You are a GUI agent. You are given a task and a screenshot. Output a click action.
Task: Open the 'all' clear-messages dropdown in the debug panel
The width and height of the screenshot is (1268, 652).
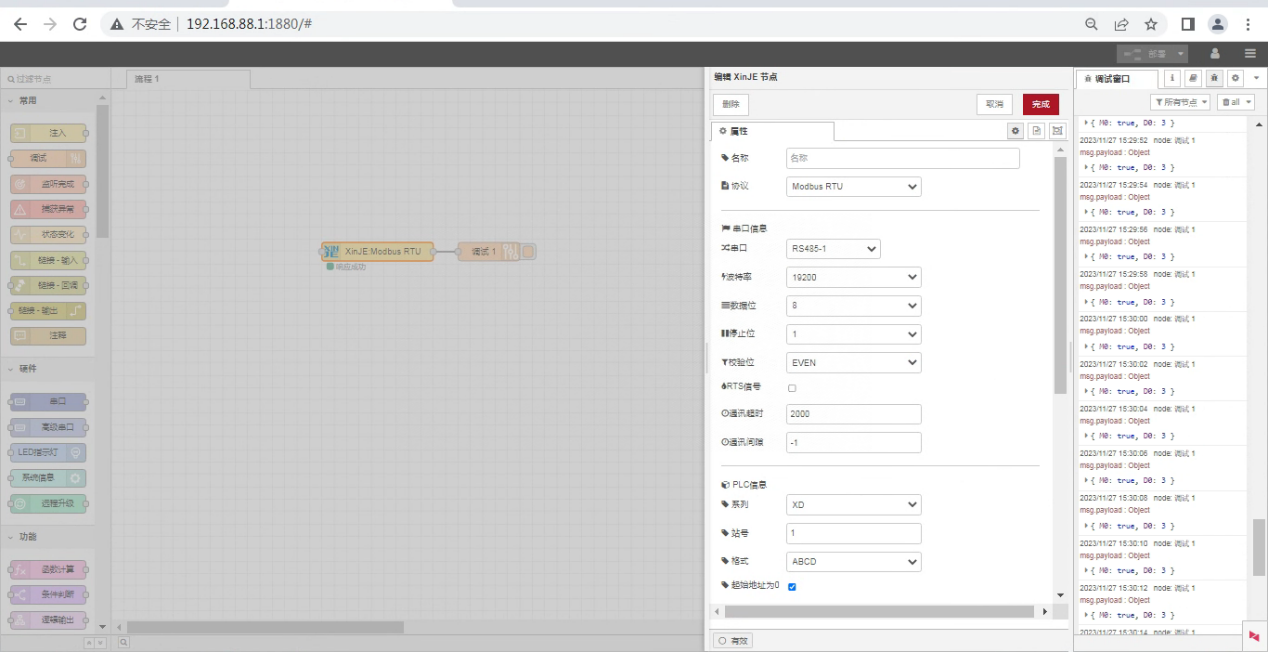coord(1236,102)
